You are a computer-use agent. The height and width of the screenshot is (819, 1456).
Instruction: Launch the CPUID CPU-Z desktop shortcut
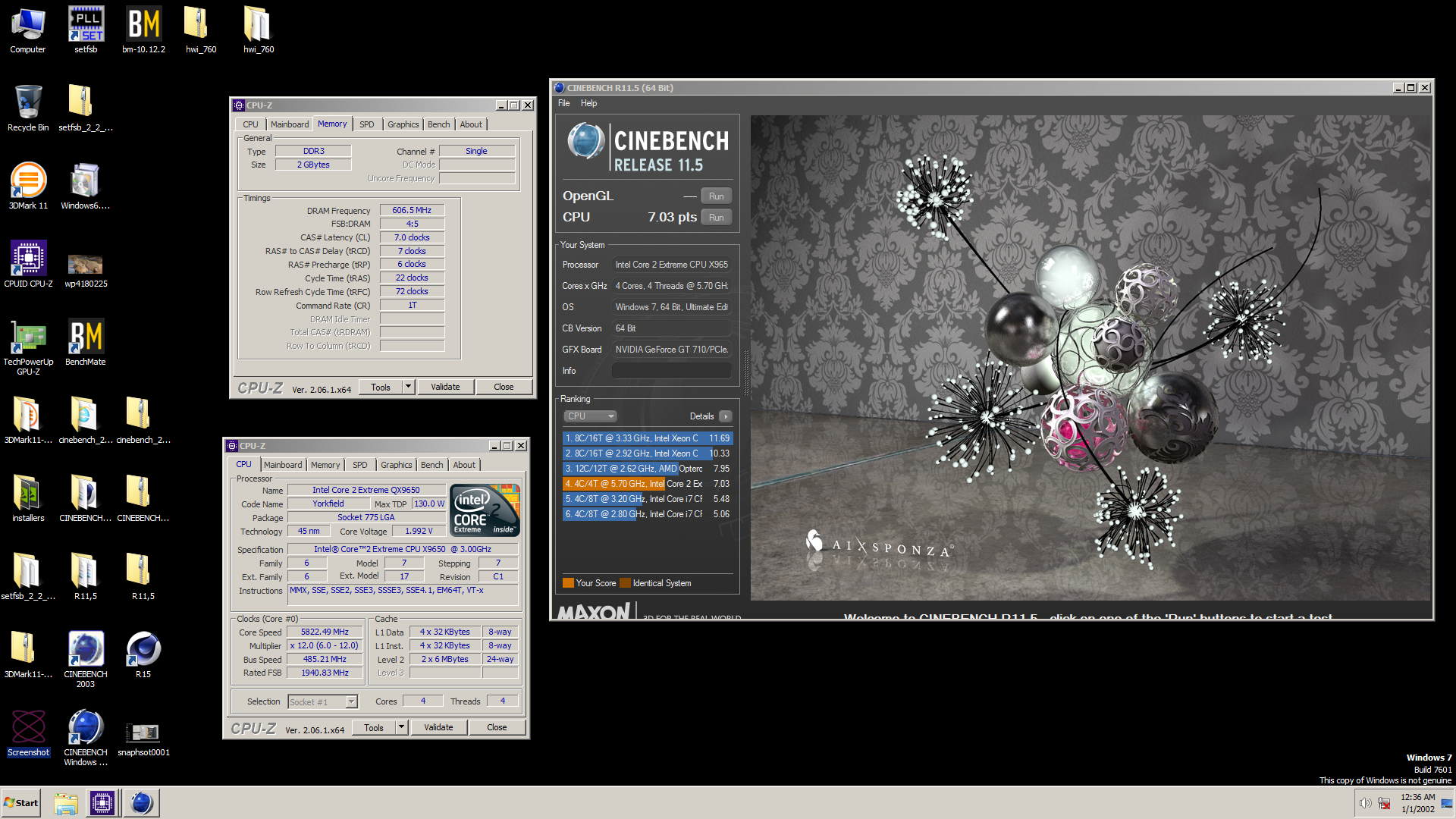click(28, 265)
